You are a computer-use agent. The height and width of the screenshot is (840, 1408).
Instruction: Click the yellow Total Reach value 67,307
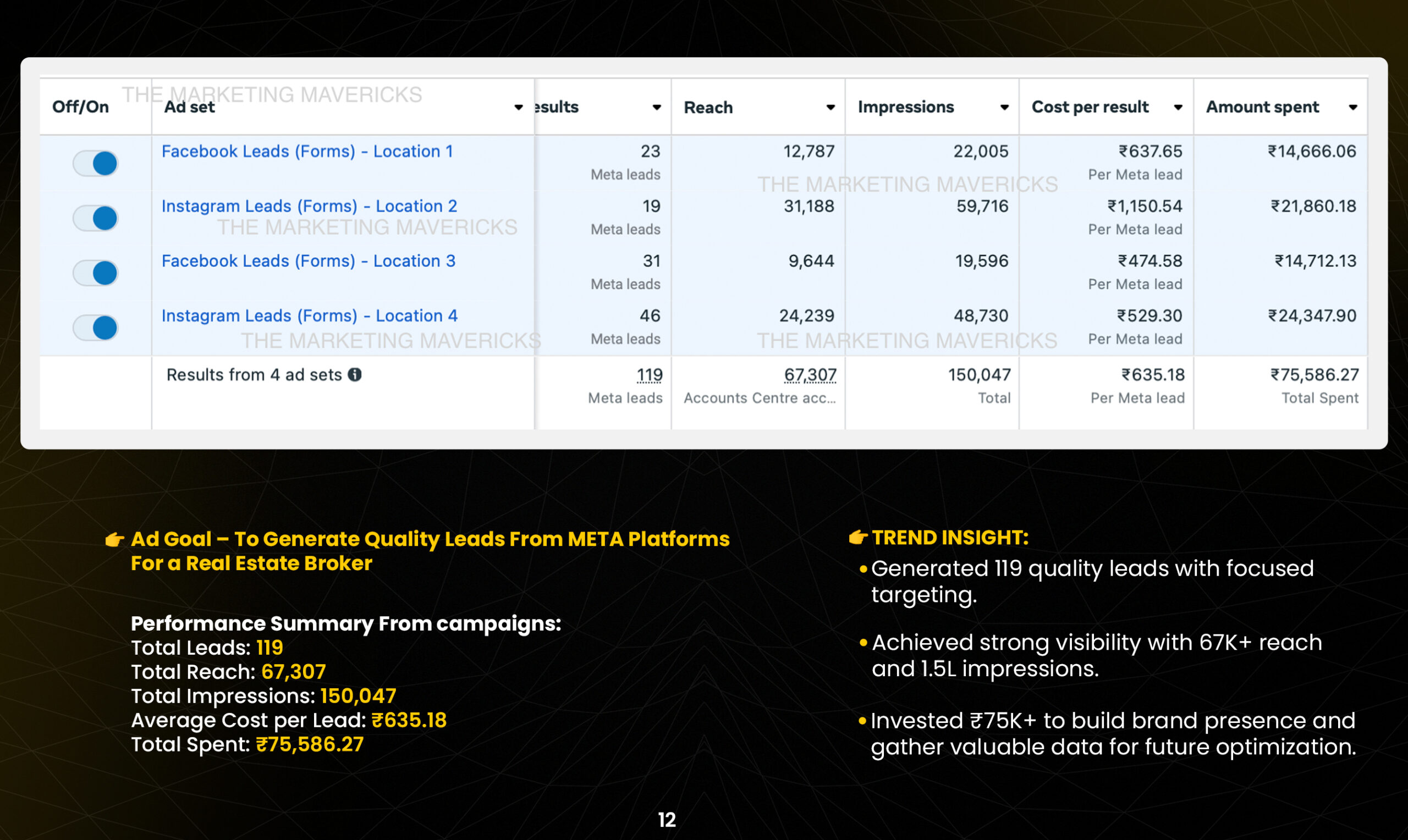pyautogui.click(x=293, y=672)
